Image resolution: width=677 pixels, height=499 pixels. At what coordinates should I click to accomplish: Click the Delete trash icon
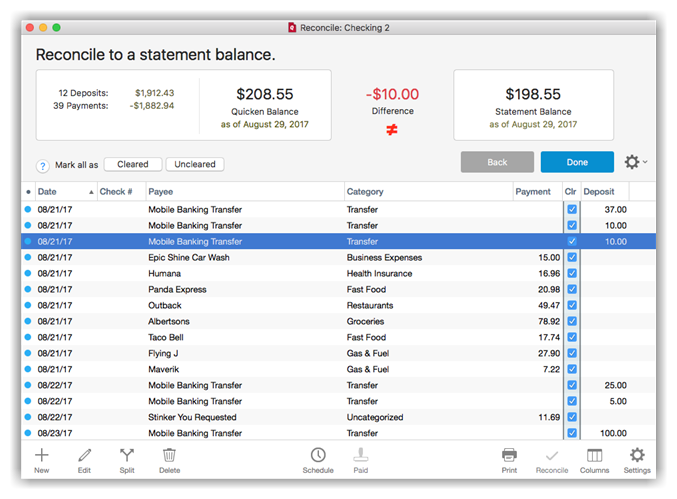pos(169,456)
